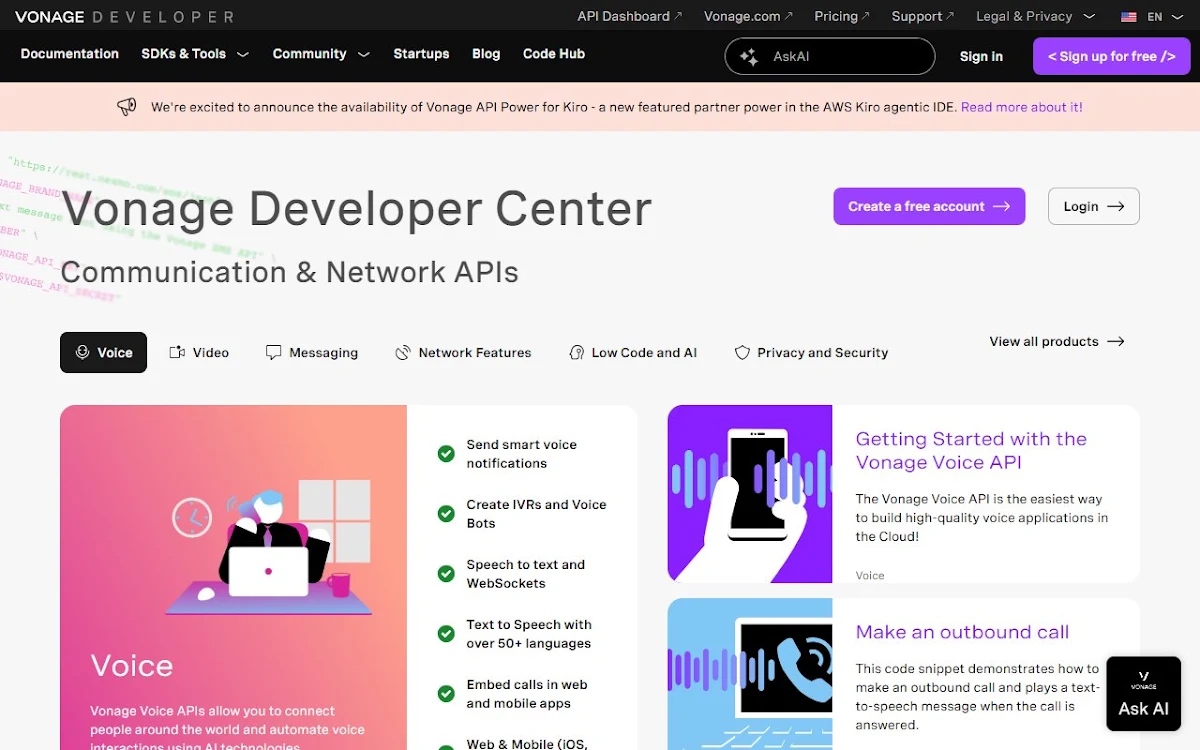Click the arrow in the Login button
The height and width of the screenshot is (750, 1200).
[1116, 206]
